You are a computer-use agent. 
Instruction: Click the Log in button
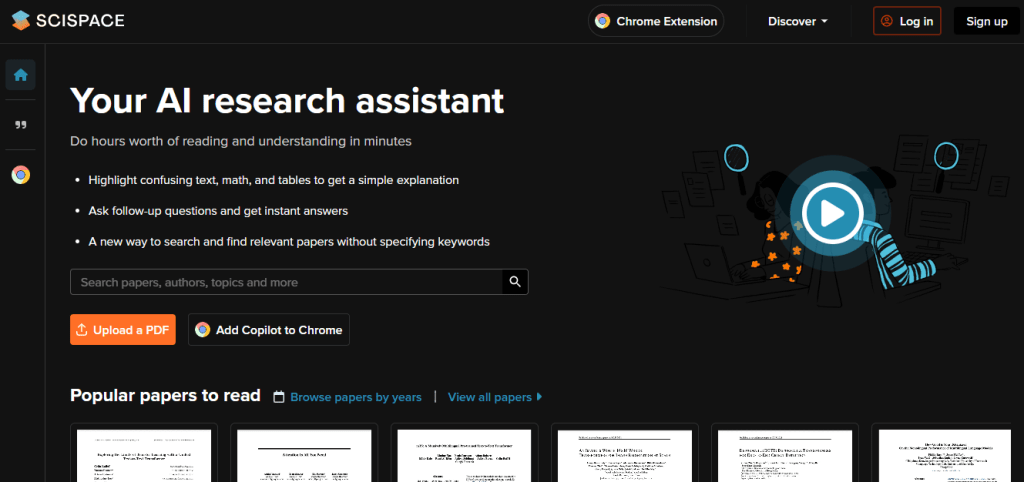(907, 21)
